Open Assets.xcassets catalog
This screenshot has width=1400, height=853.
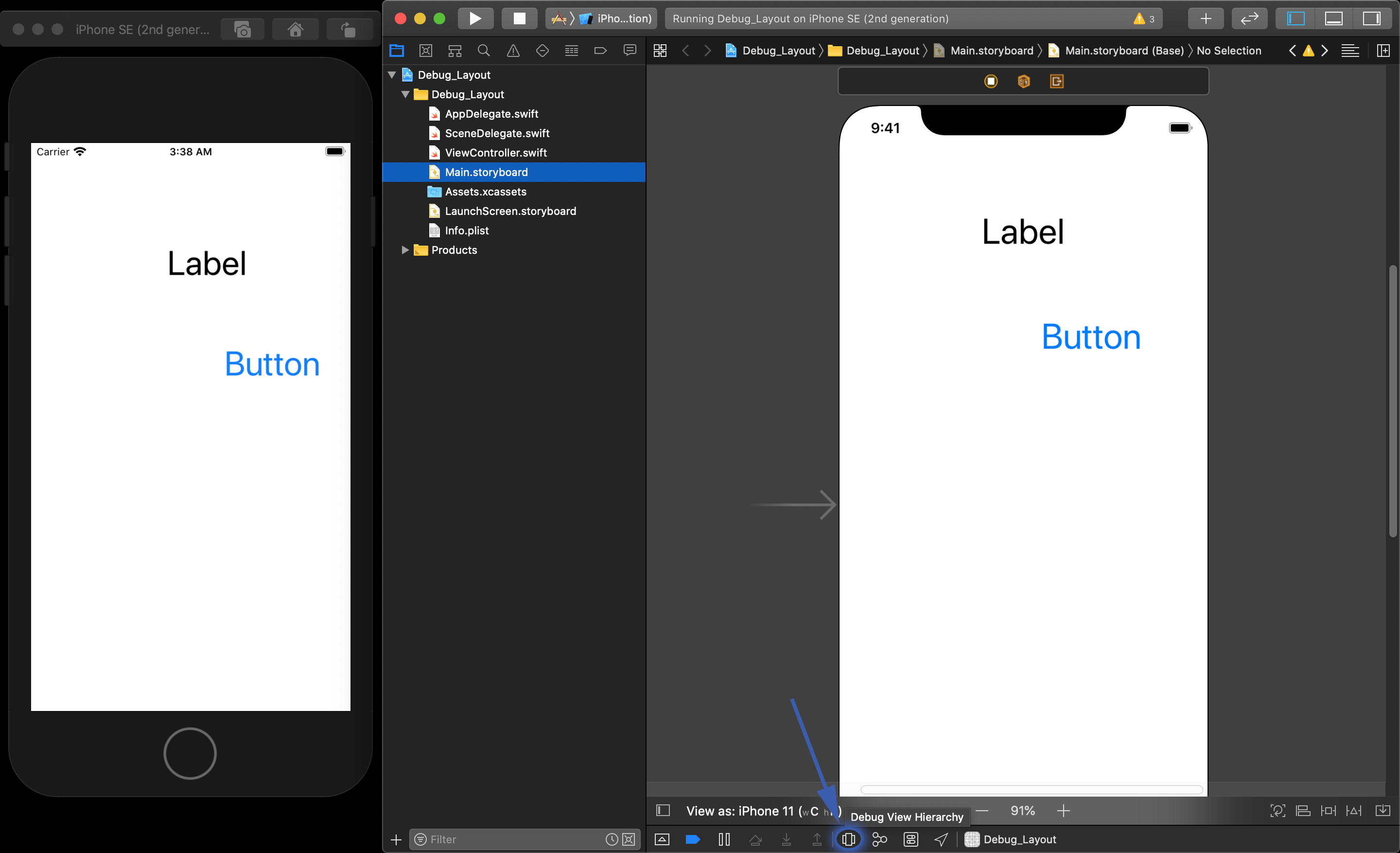(x=514, y=192)
